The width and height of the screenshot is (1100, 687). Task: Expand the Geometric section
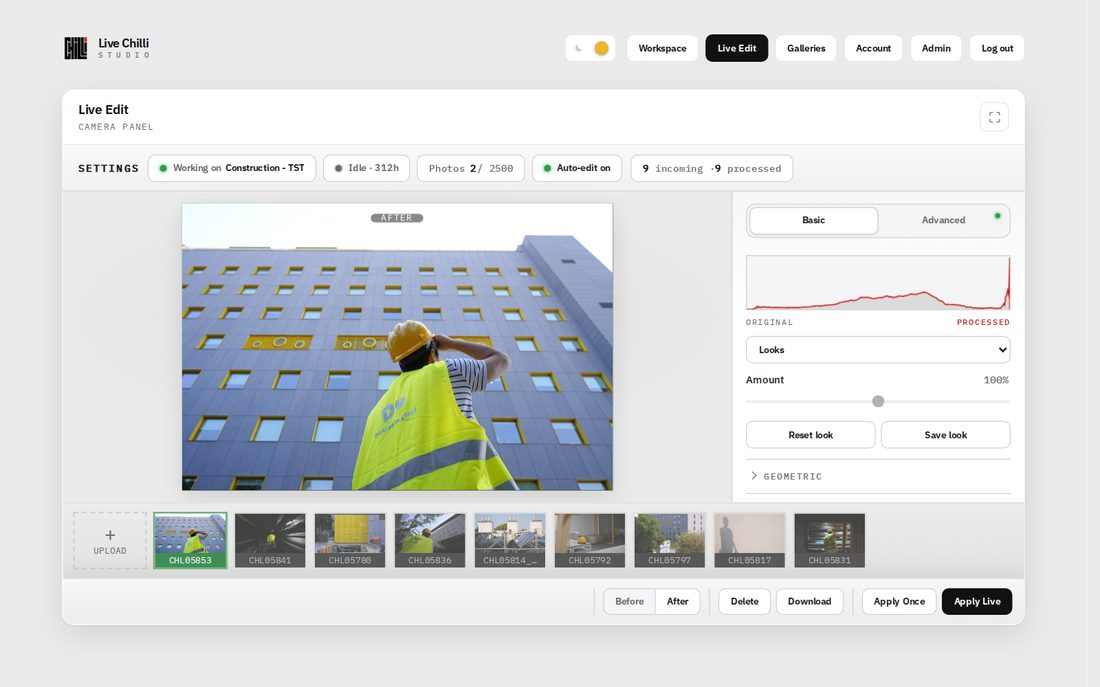[878, 476]
